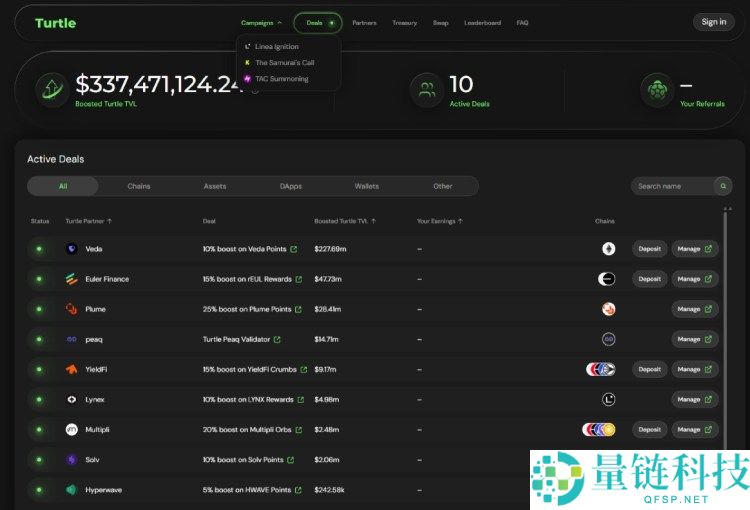The image size is (750, 510).
Task: Switch to the Chains filter tab
Action: 139,186
